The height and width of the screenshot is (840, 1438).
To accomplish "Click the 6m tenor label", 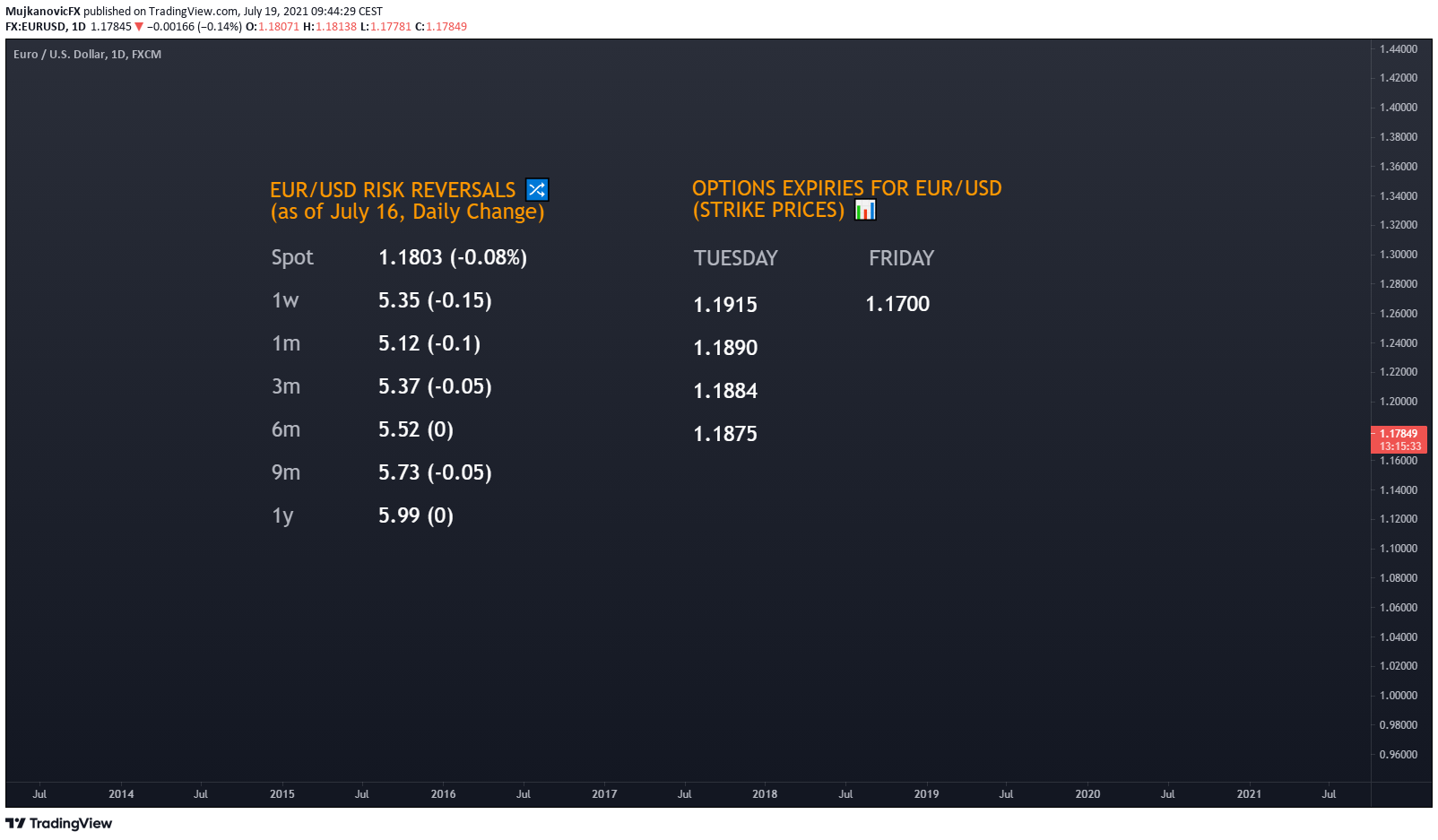I will 286,429.
